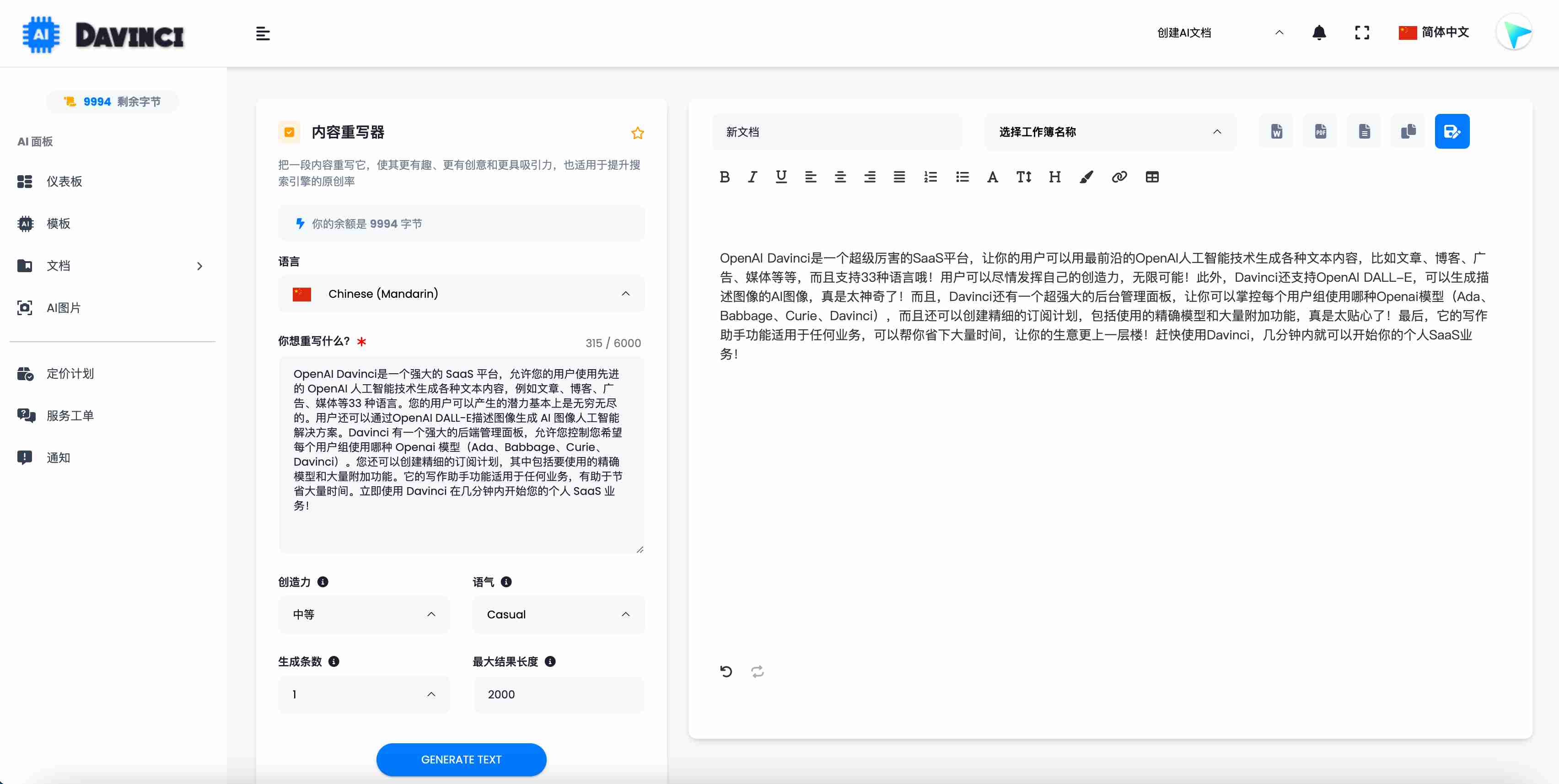
Task: Show 生成条数 info tooltip icon
Action: [333, 661]
